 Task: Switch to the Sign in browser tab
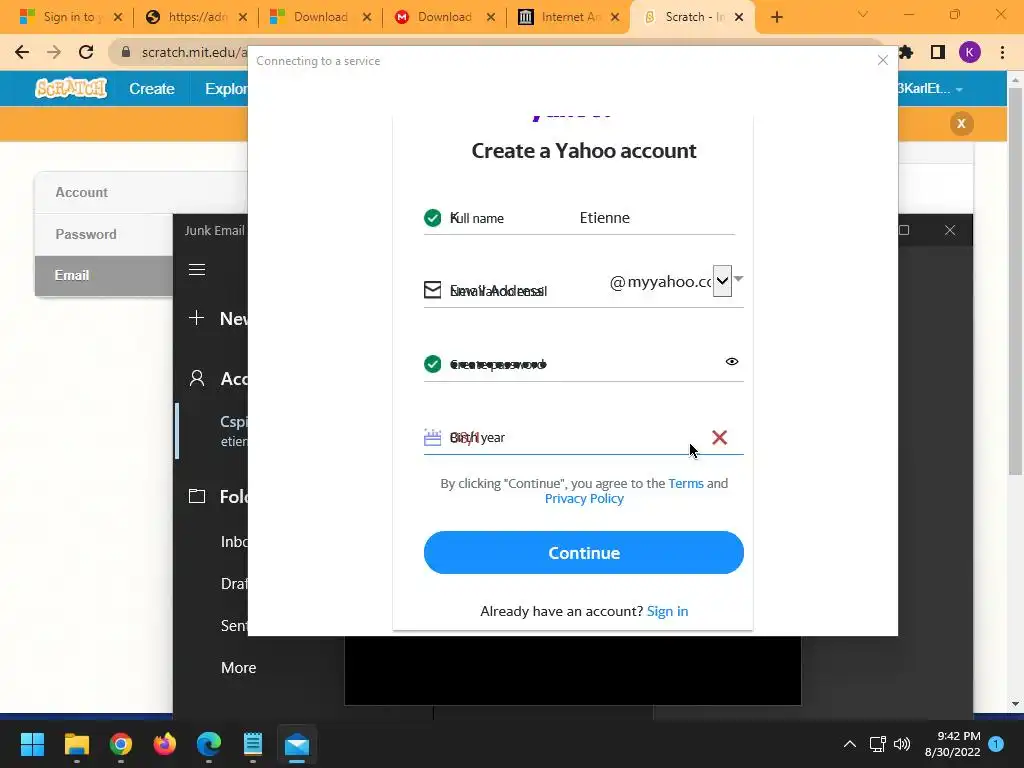[69, 17]
